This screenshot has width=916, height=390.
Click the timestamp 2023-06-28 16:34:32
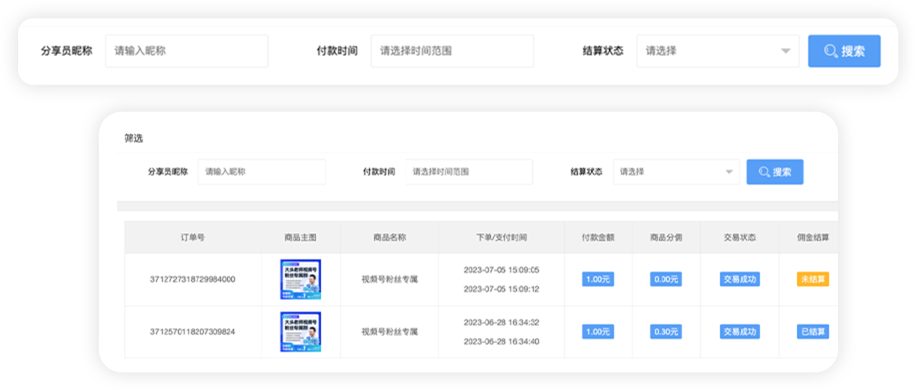(x=501, y=322)
